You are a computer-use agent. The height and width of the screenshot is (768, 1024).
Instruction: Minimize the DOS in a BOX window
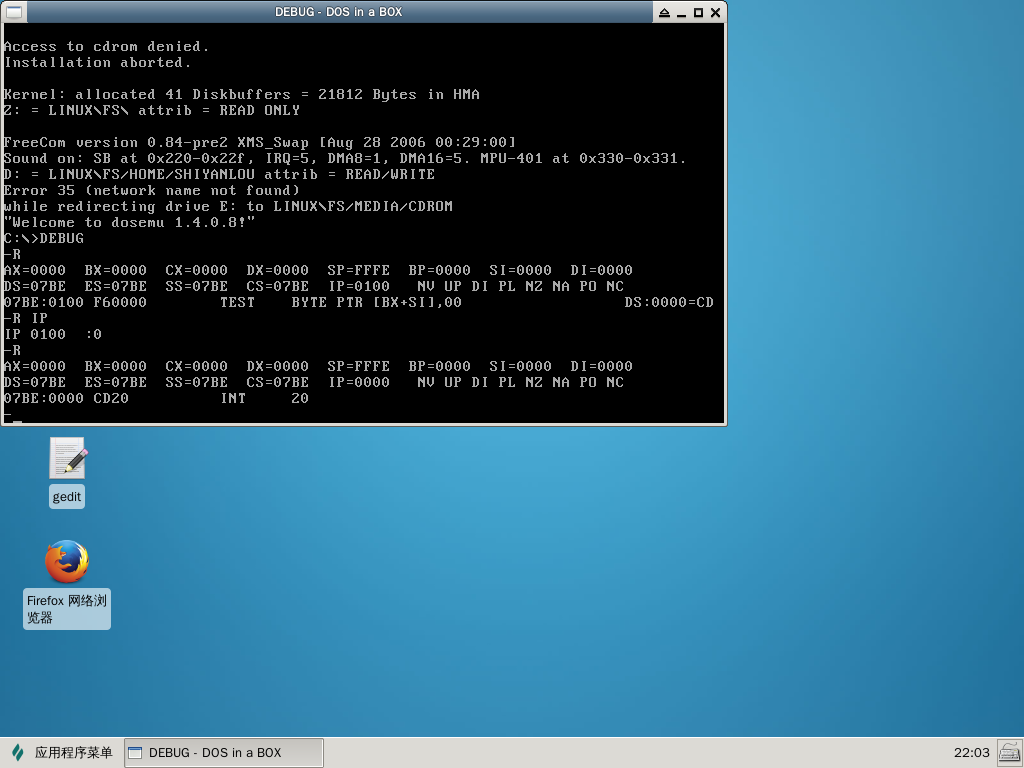[x=682, y=12]
